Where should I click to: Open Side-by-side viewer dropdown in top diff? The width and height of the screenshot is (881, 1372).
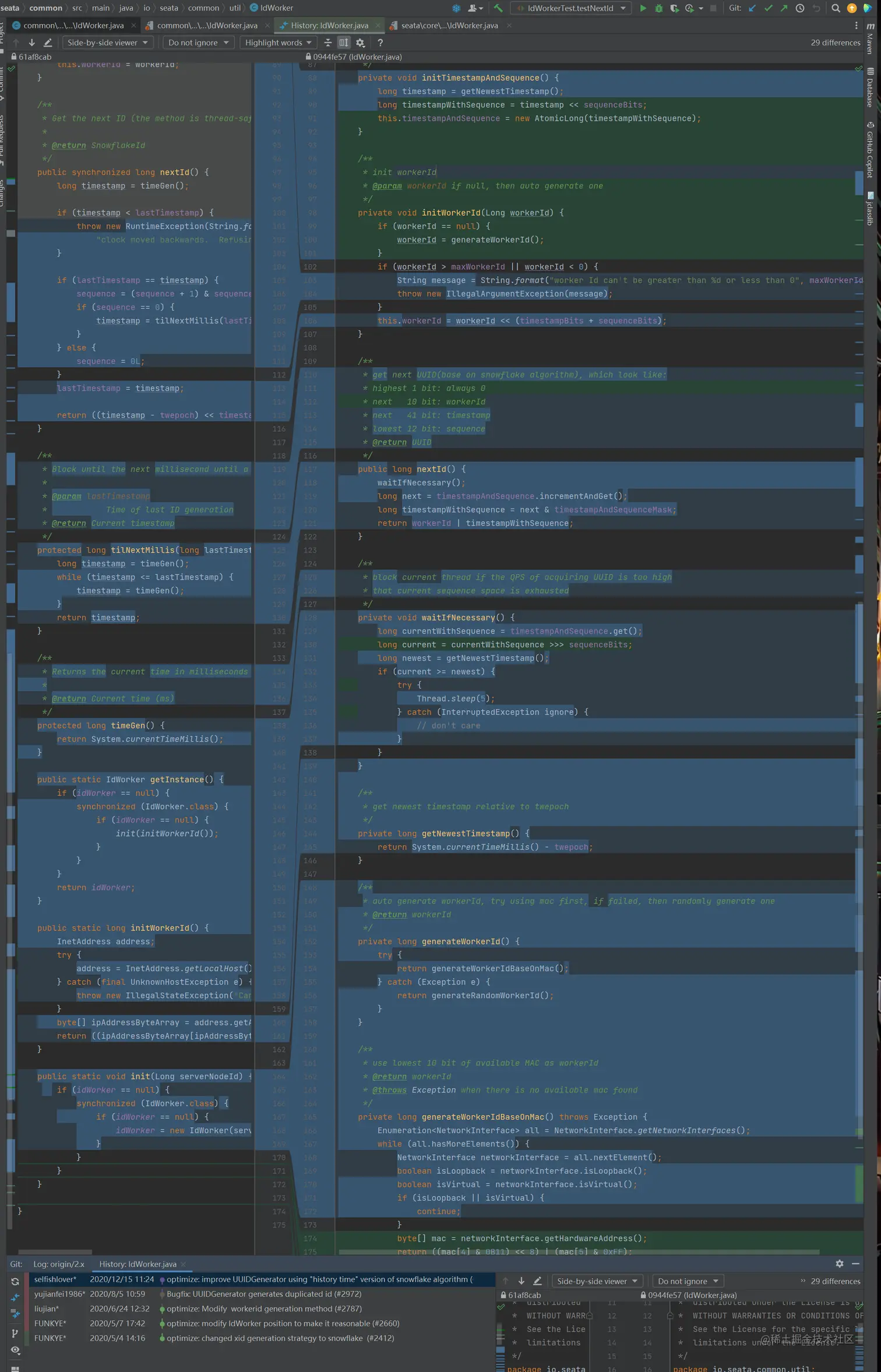(107, 43)
